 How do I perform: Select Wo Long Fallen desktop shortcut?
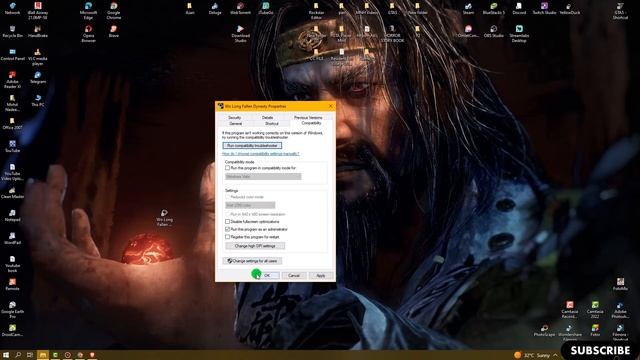pyautogui.click(x=164, y=218)
